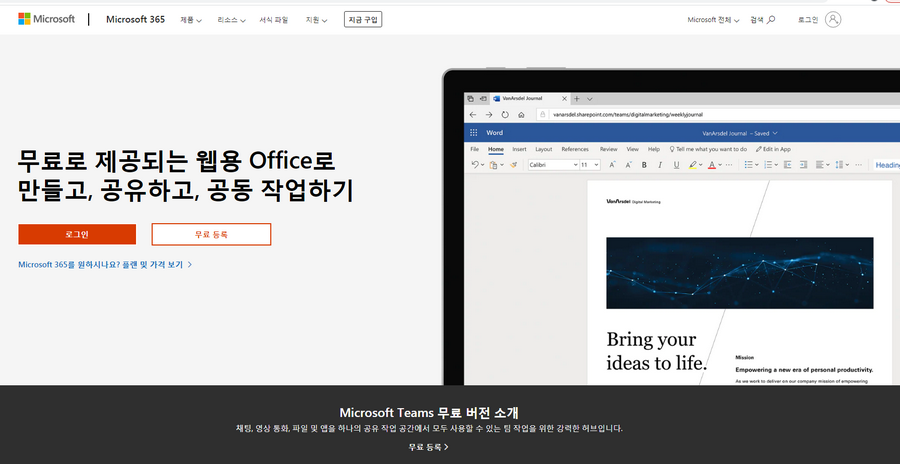Click the Paste clipboard icon
Image resolution: width=900 pixels, height=464 pixels.
[x=493, y=165]
